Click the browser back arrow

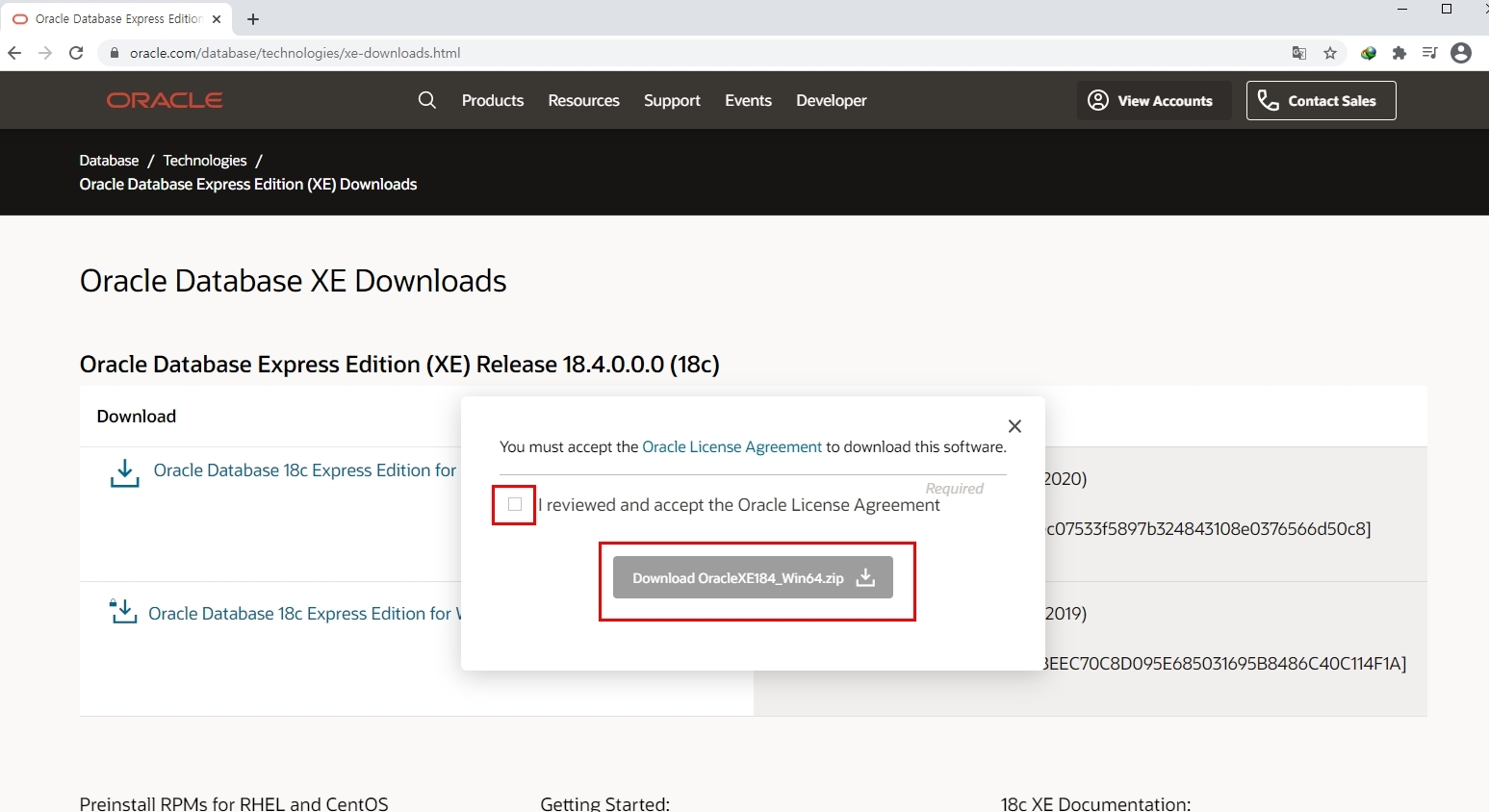pyautogui.click(x=14, y=53)
